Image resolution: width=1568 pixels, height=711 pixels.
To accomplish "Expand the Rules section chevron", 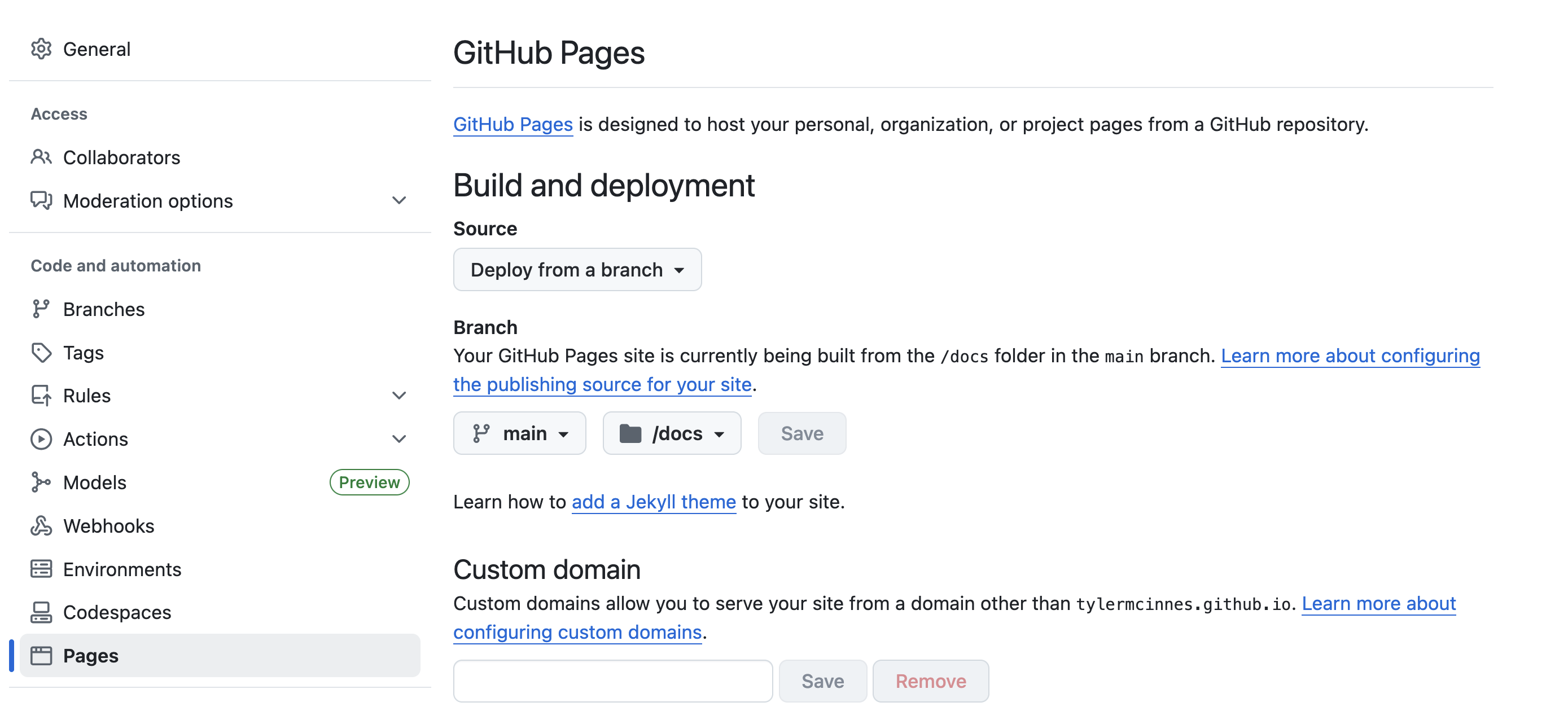I will point(399,396).
